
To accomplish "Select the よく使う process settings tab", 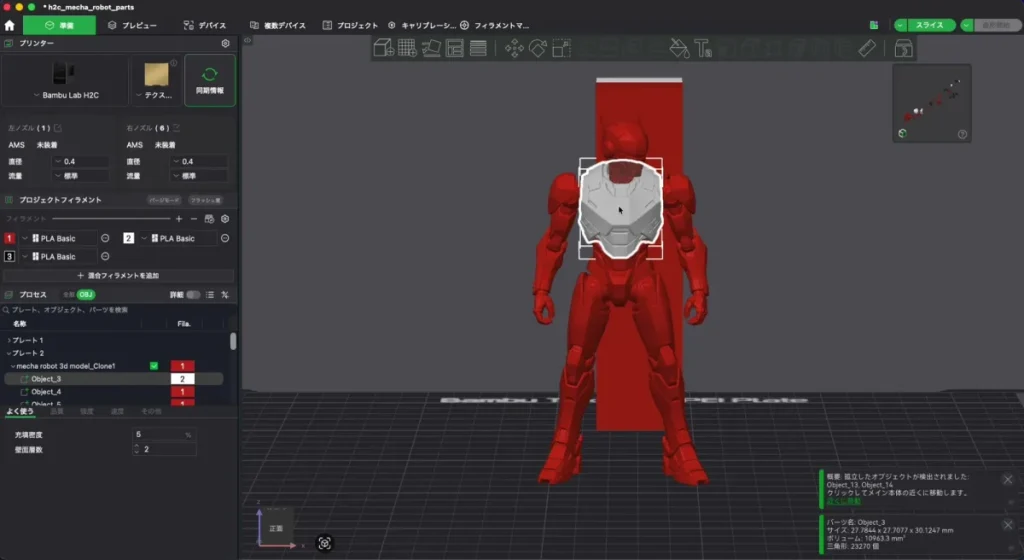I will tap(20, 411).
